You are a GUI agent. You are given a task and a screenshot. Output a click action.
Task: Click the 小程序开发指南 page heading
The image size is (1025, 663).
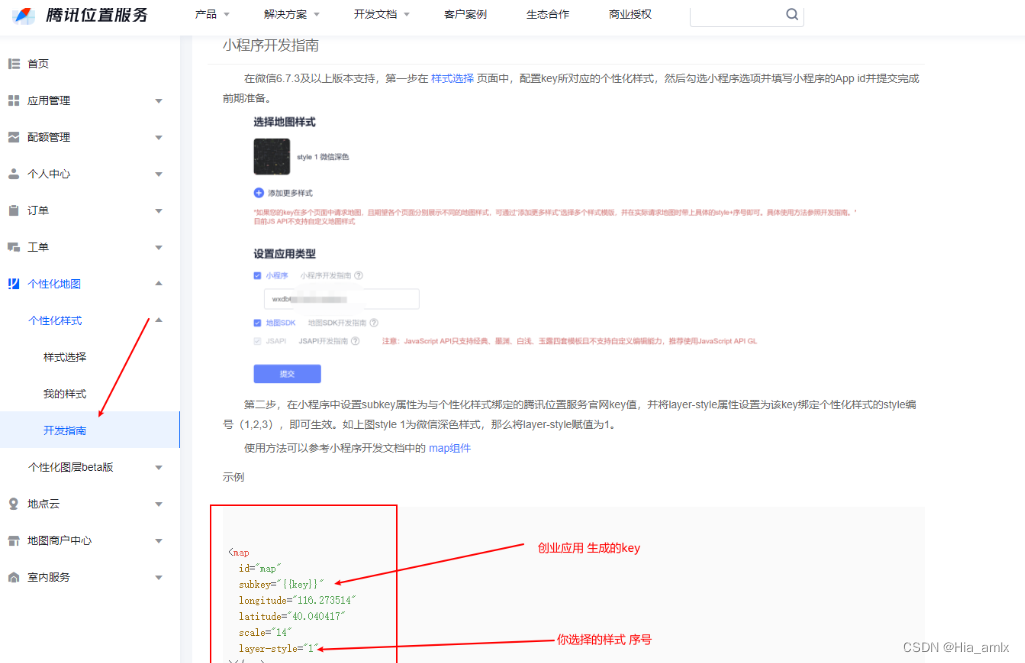tap(271, 45)
